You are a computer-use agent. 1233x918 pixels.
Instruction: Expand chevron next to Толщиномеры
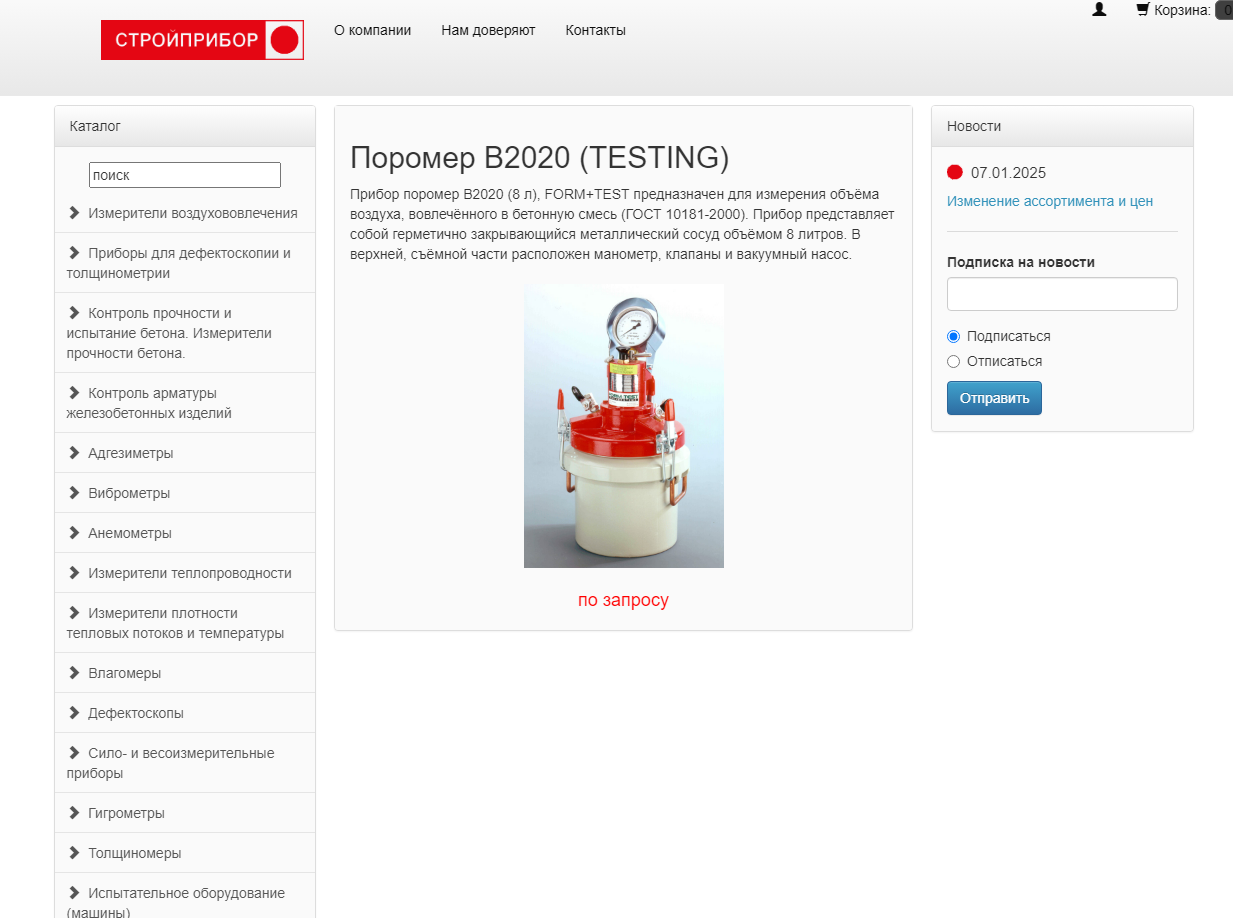74,853
